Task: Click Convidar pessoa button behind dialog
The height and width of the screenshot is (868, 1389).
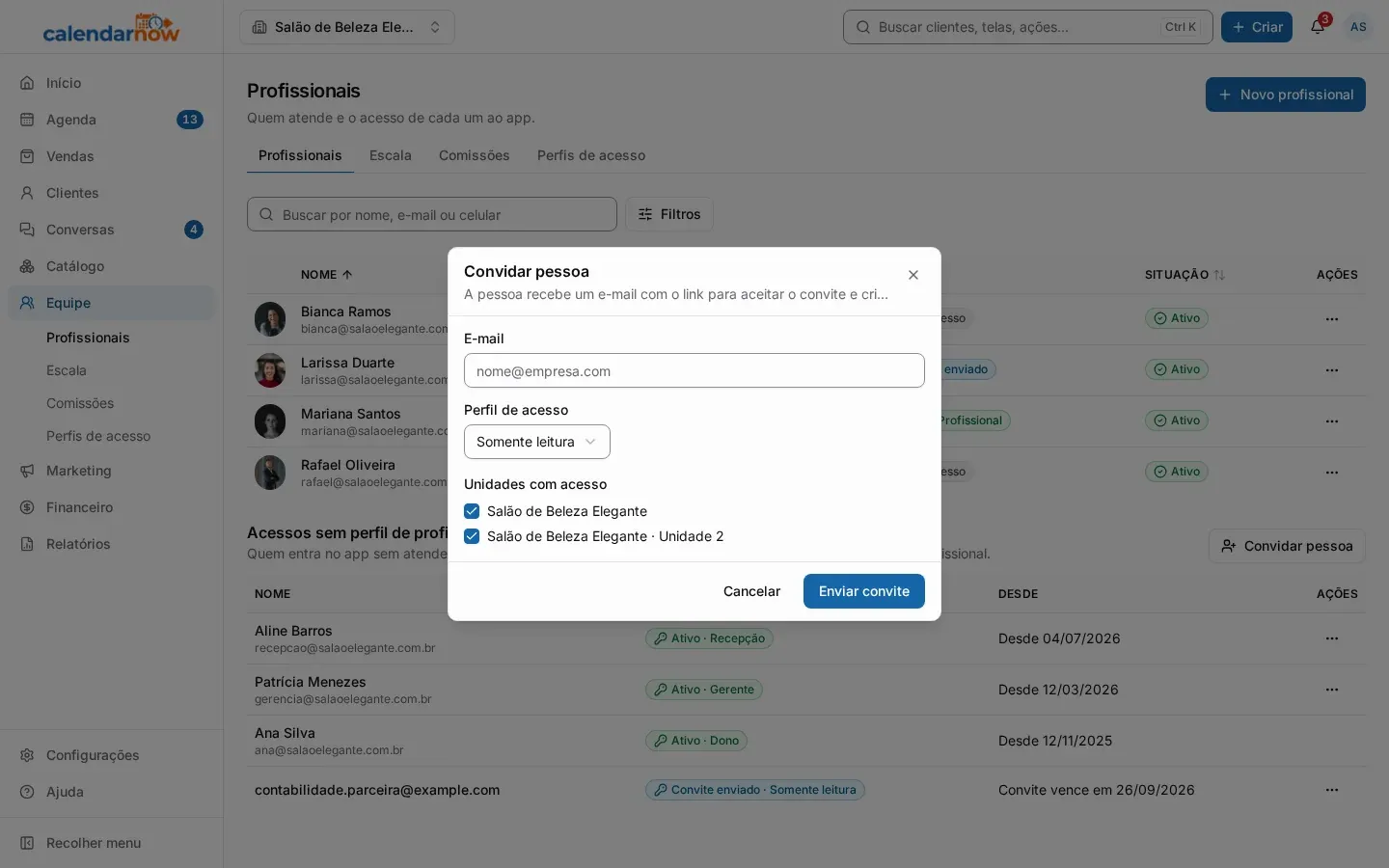Action: tap(1287, 546)
